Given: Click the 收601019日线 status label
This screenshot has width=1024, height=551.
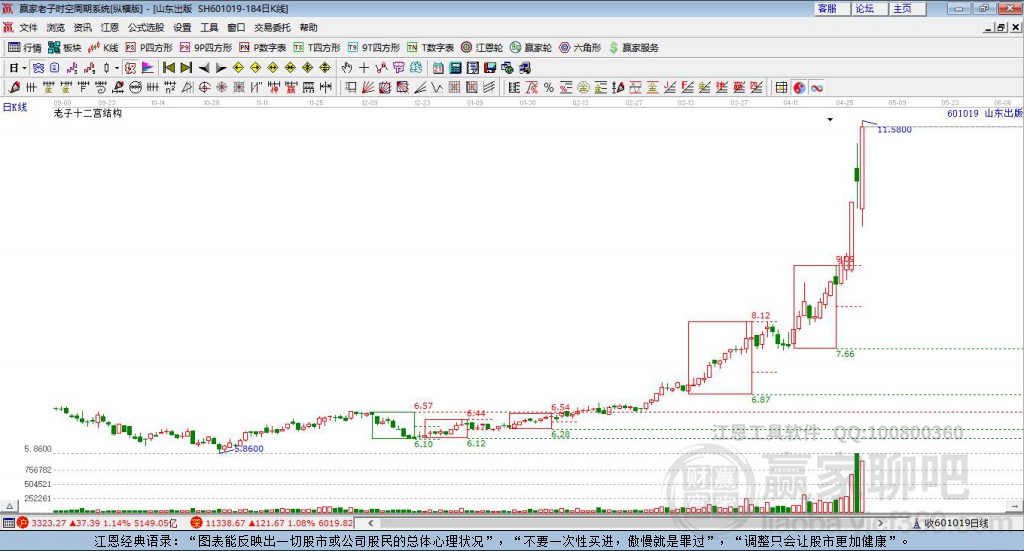Looking at the screenshot, I should point(955,523).
